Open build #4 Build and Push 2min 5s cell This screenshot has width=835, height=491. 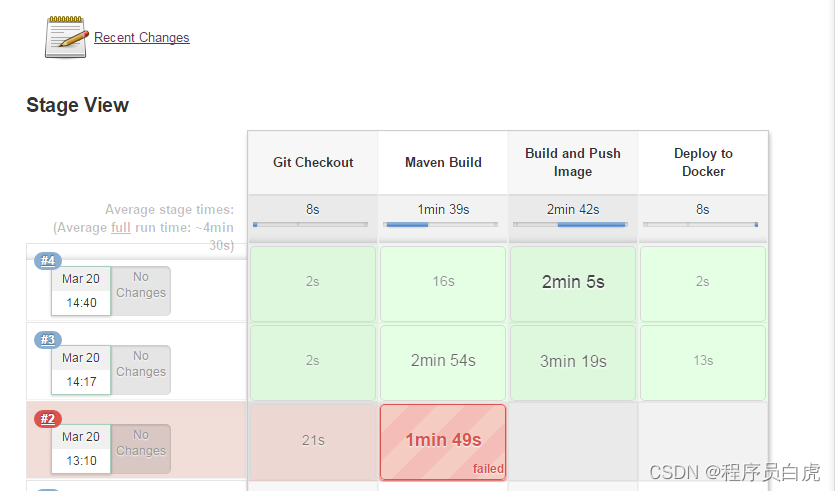[x=573, y=283]
